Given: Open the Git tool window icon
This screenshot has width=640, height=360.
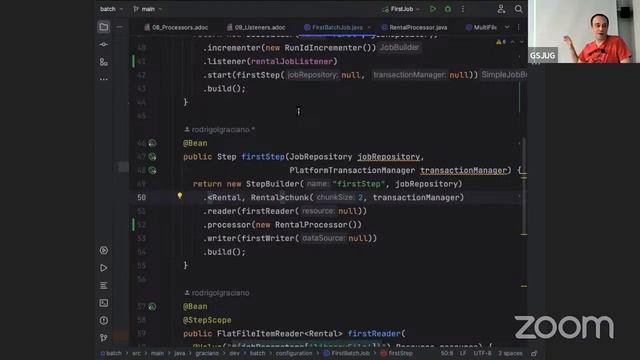Looking at the screenshot, I should tap(104, 338).
